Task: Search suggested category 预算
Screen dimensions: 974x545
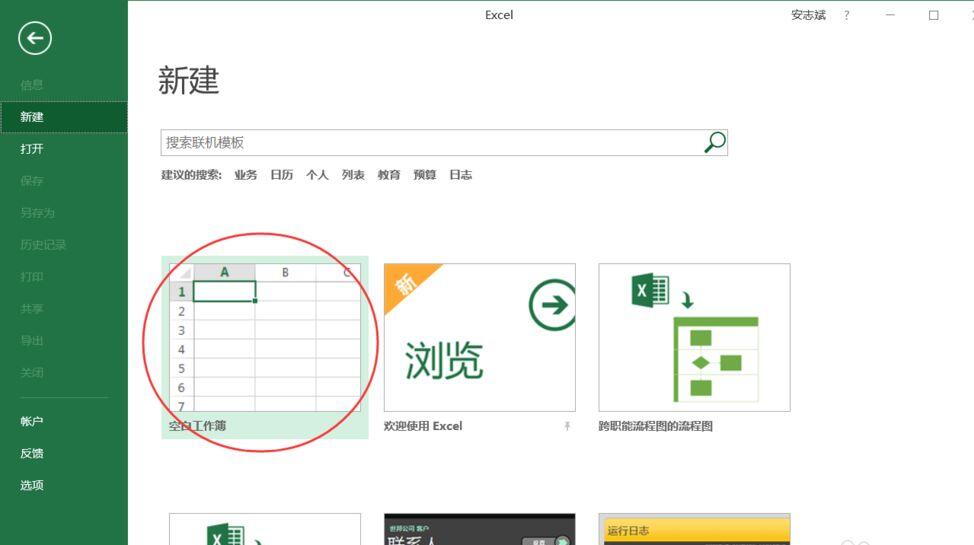Action: pos(425,175)
